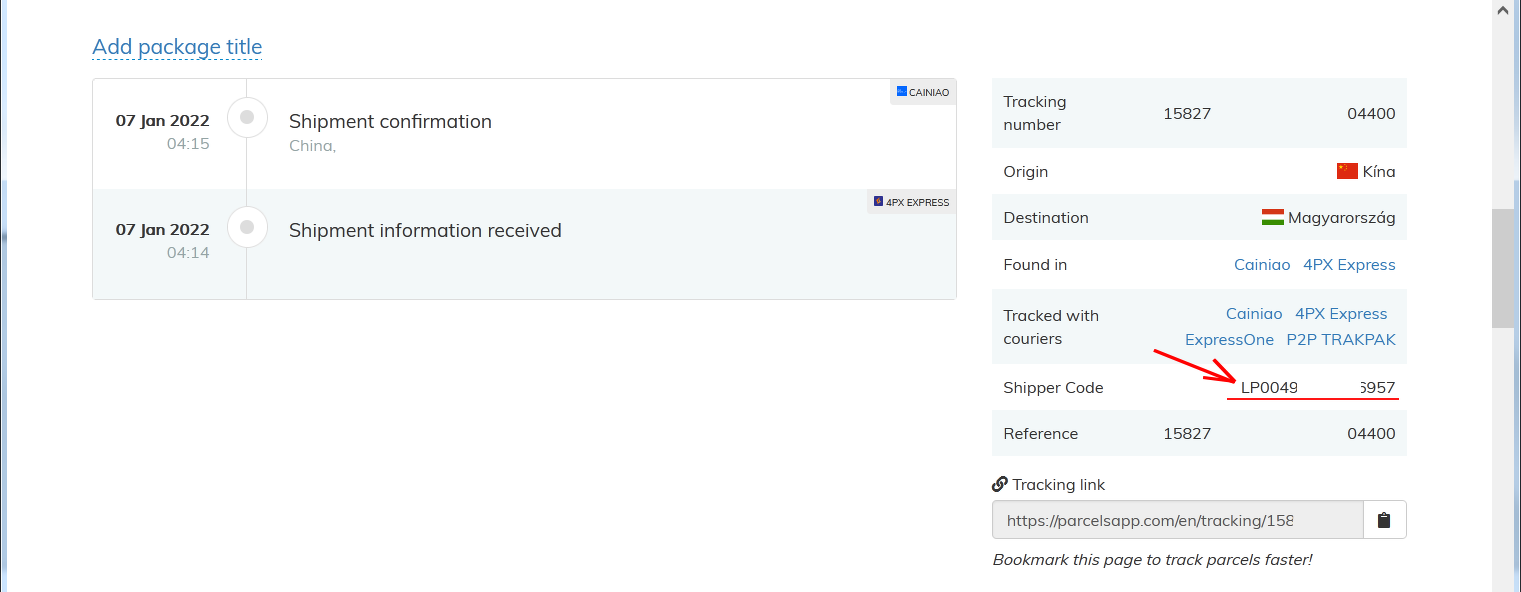The height and width of the screenshot is (592, 1521).
Task: Click the scrollbar up arrow
Action: (x=1502, y=9)
